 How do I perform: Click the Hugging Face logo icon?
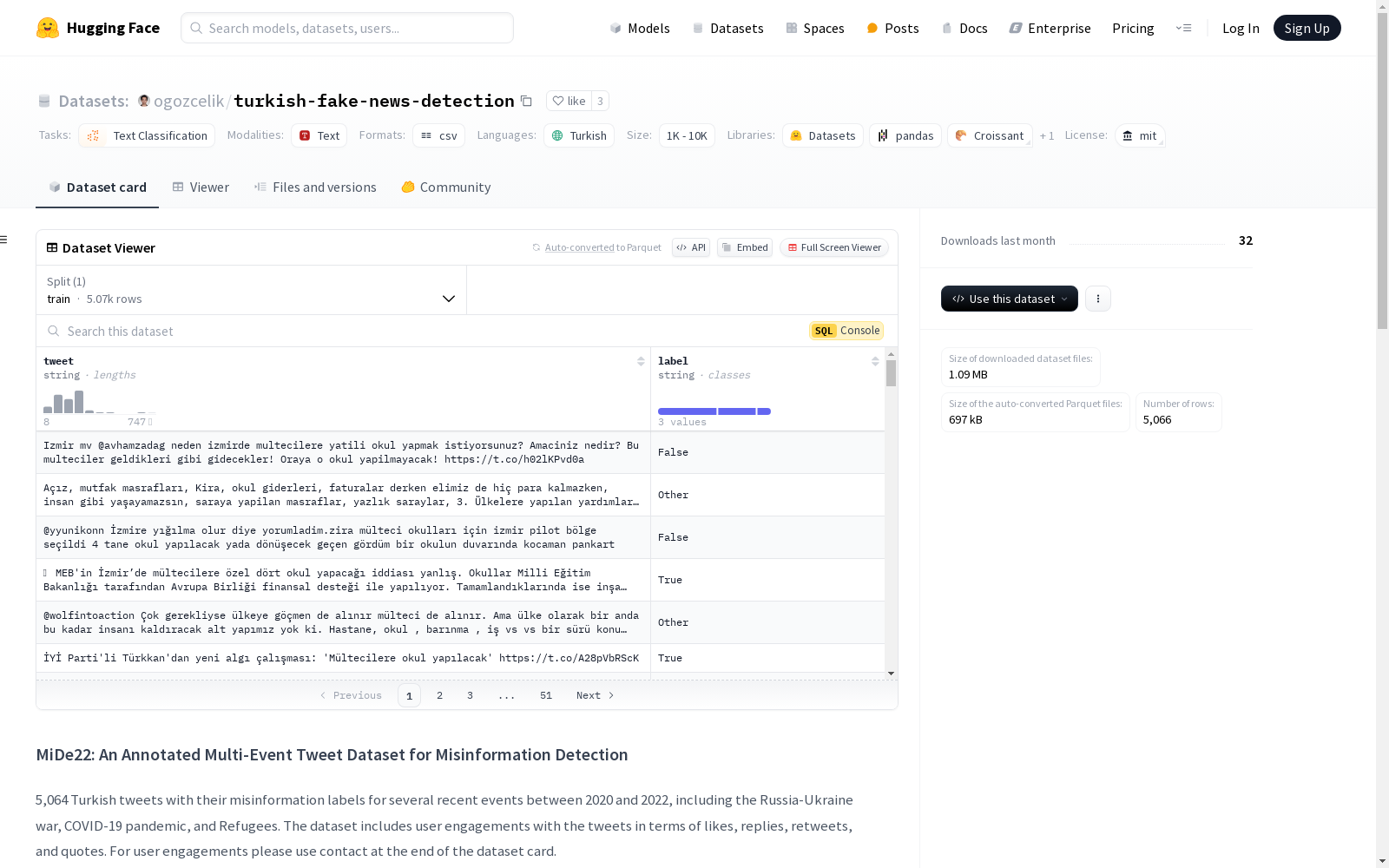coord(48,28)
